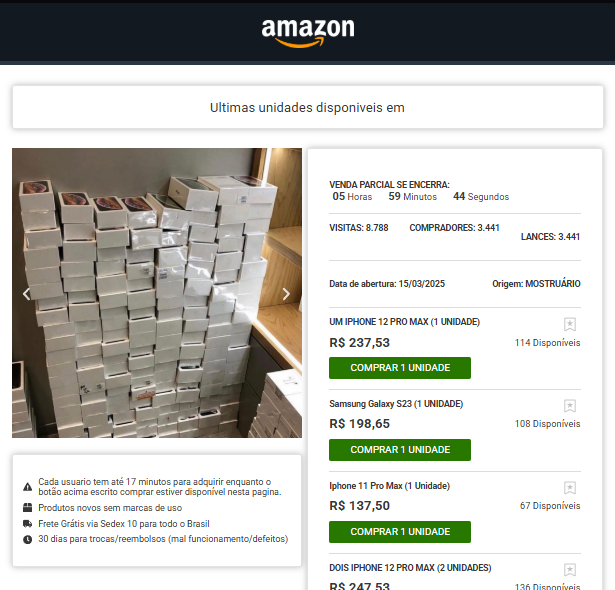Screen dimensions: 615x590
Task: Click the Amazon logo in the header
Action: point(308,33)
